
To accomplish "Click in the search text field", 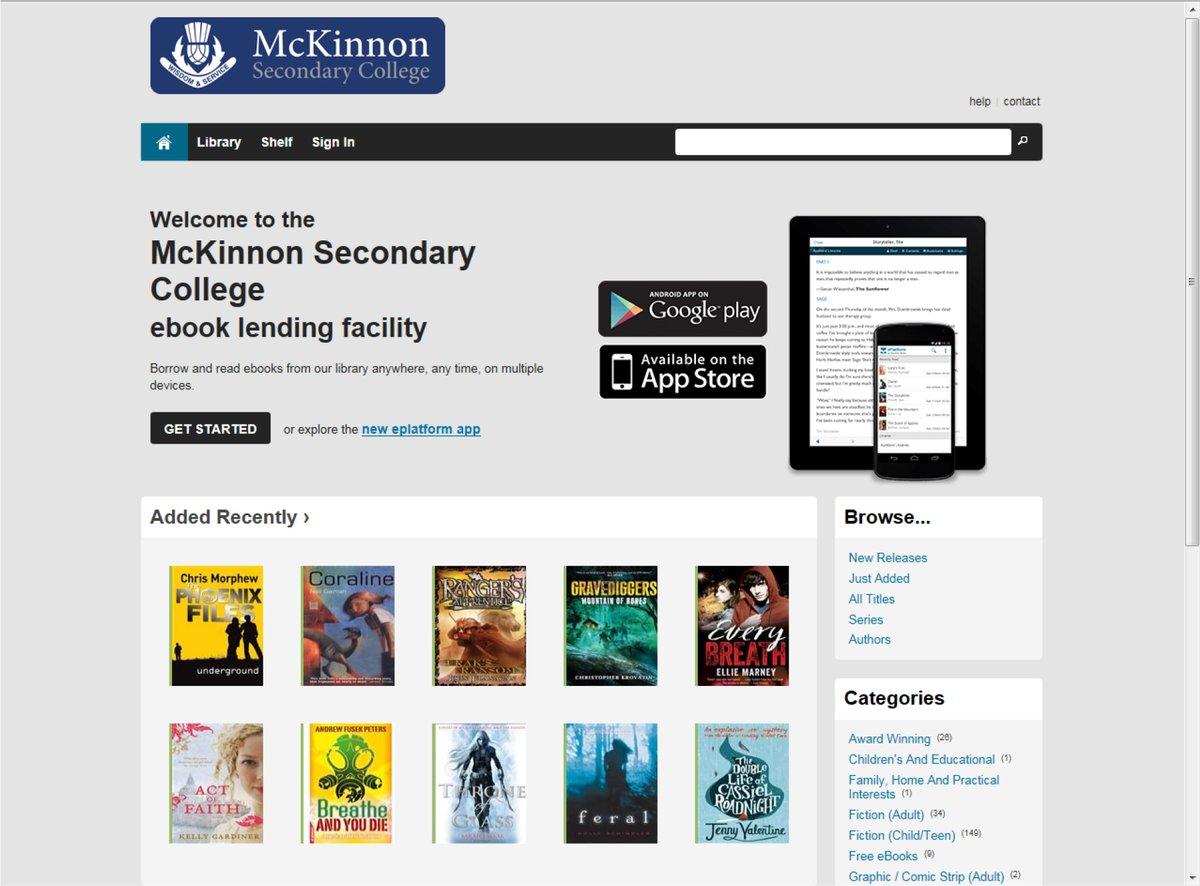I will (x=843, y=142).
